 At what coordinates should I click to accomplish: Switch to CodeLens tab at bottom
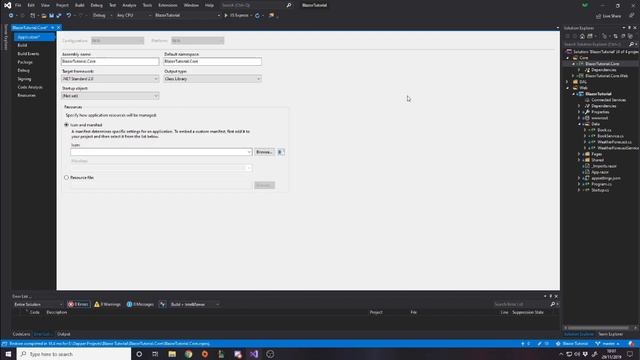[21, 334]
